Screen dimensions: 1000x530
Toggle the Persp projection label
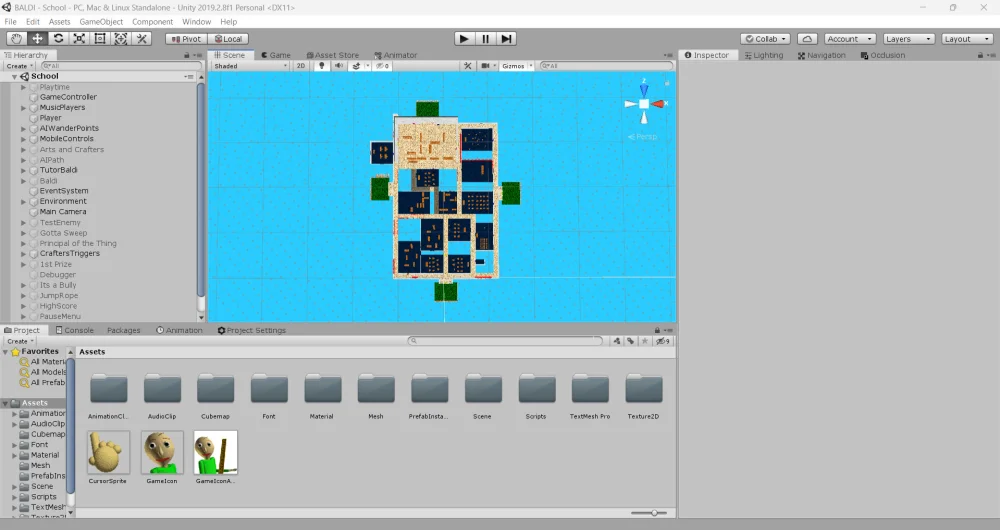(642, 136)
